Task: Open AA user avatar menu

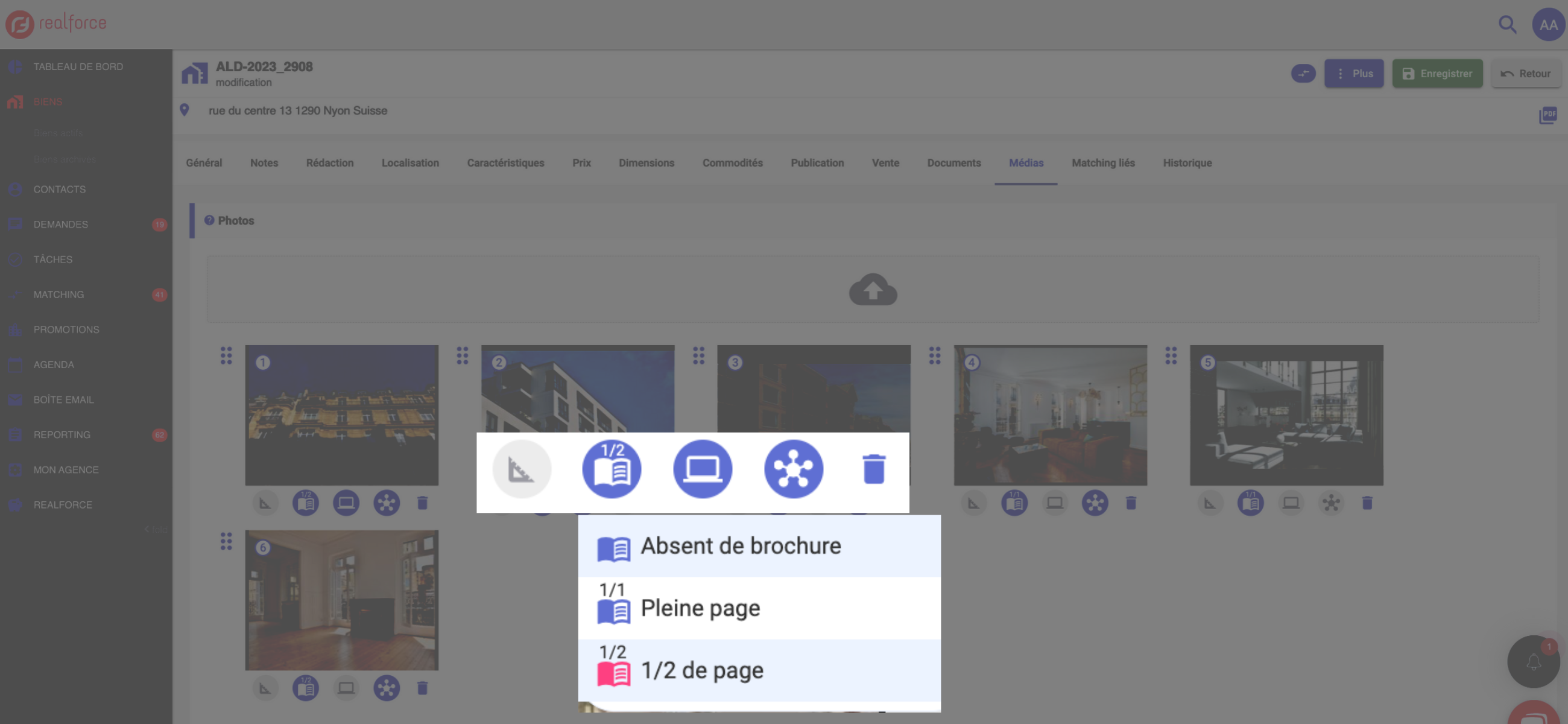Action: tap(1548, 25)
